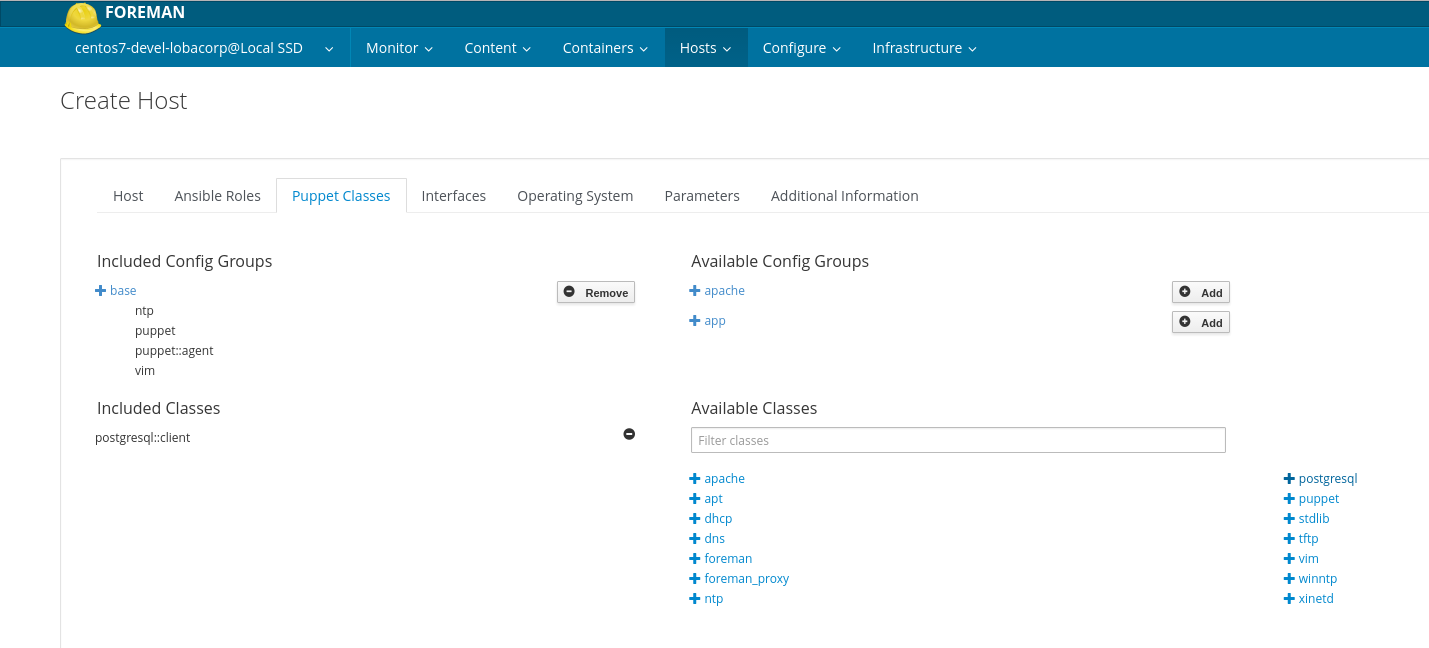Click plus icon next to apt class

695,499
